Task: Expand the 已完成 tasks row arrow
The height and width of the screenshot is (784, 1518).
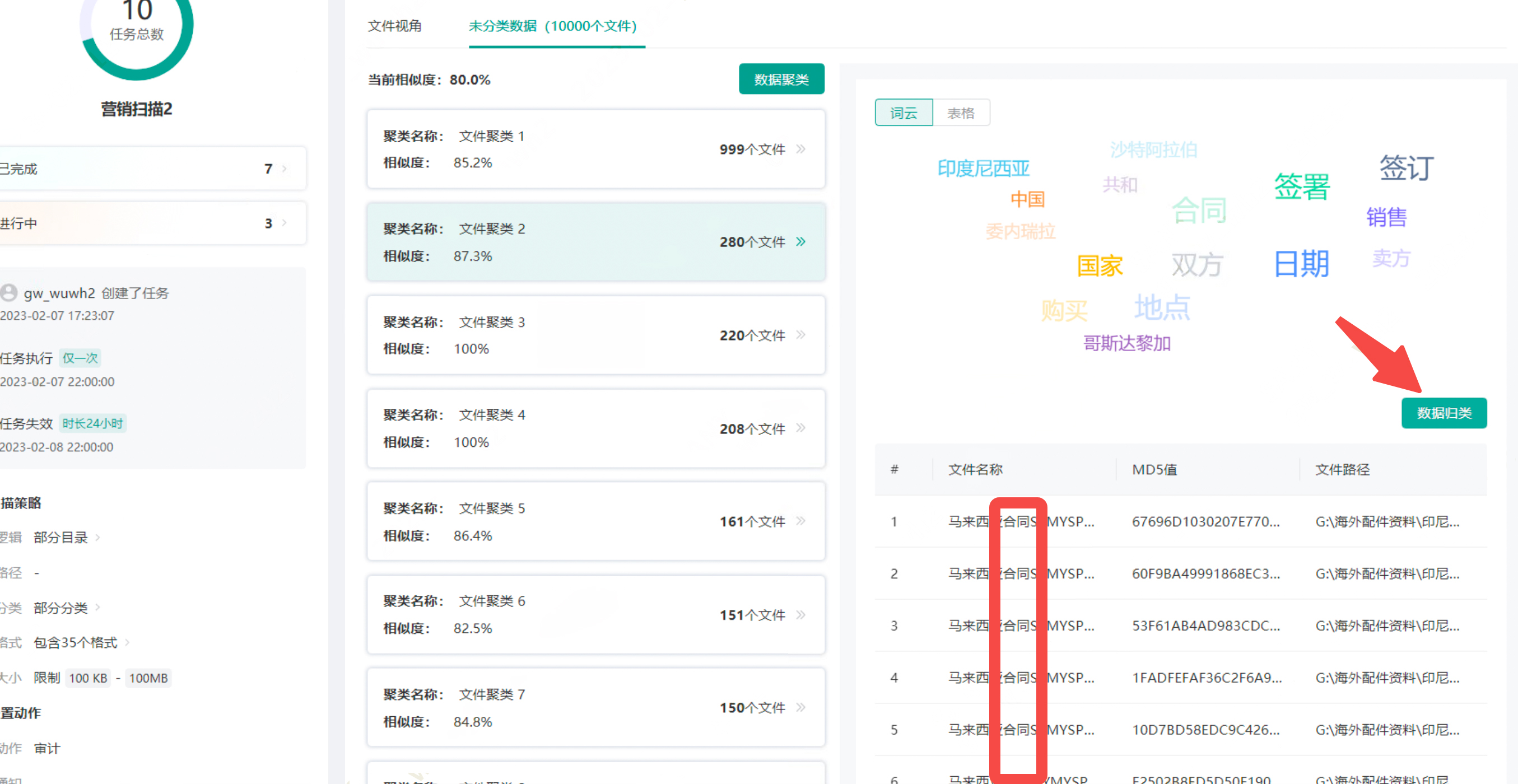Action: (x=285, y=169)
